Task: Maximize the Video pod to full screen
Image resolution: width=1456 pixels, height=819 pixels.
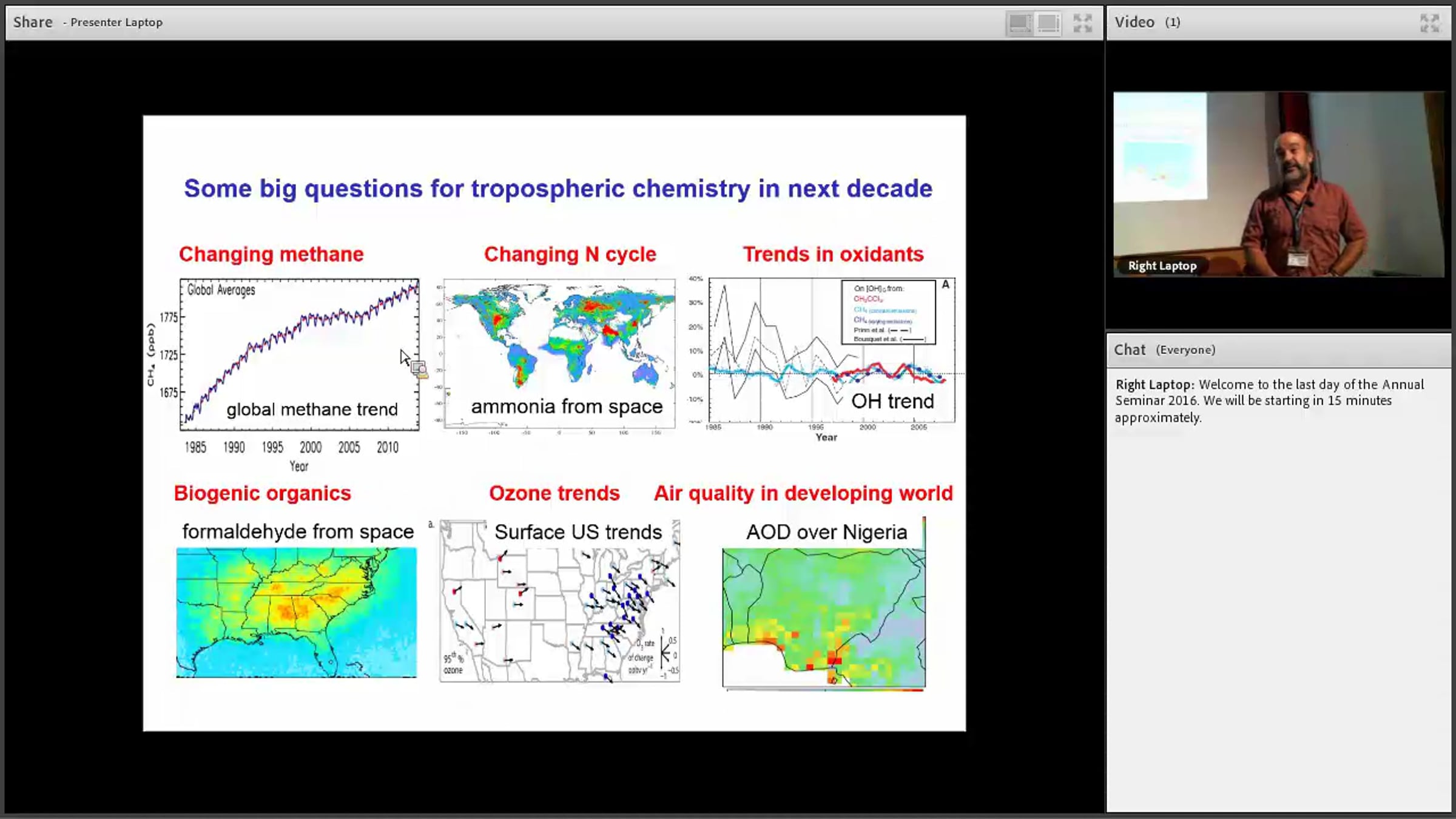Action: [1430, 23]
